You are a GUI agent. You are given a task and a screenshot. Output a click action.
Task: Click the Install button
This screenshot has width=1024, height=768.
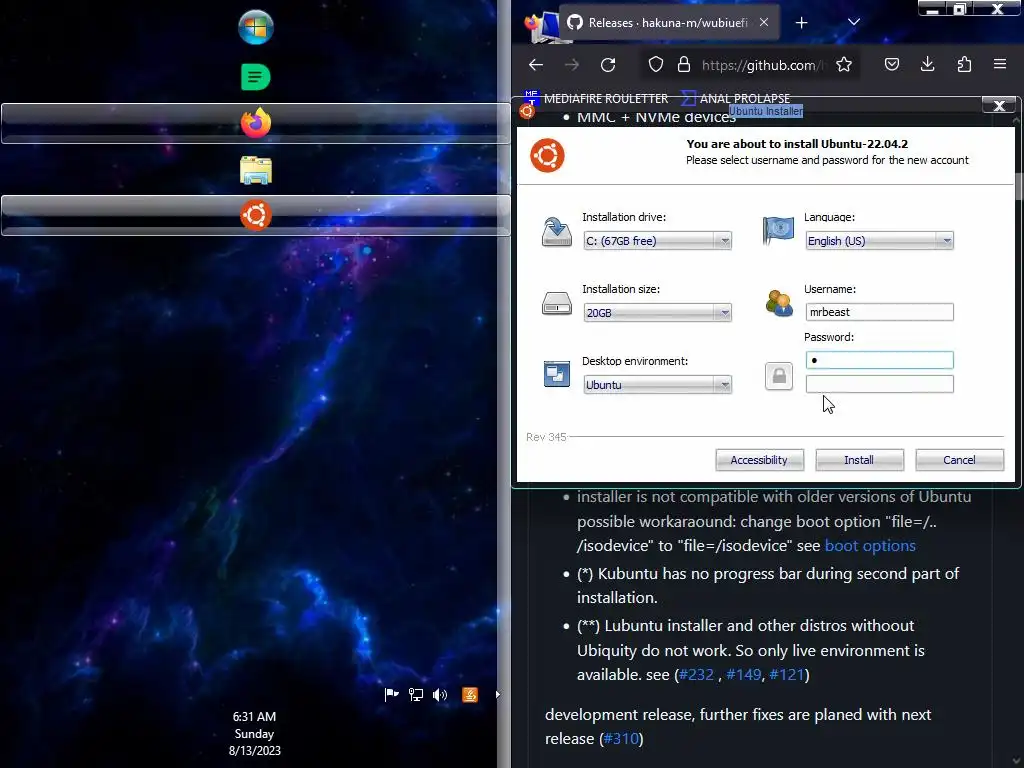pos(859,460)
